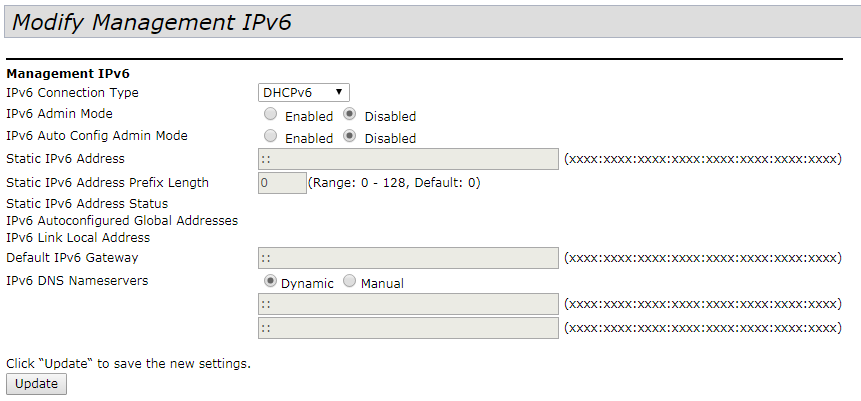Image resolution: width=861 pixels, height=401 pixels.
Task: Click the IPv6 Link Local Address label
Action: (78, 238)
